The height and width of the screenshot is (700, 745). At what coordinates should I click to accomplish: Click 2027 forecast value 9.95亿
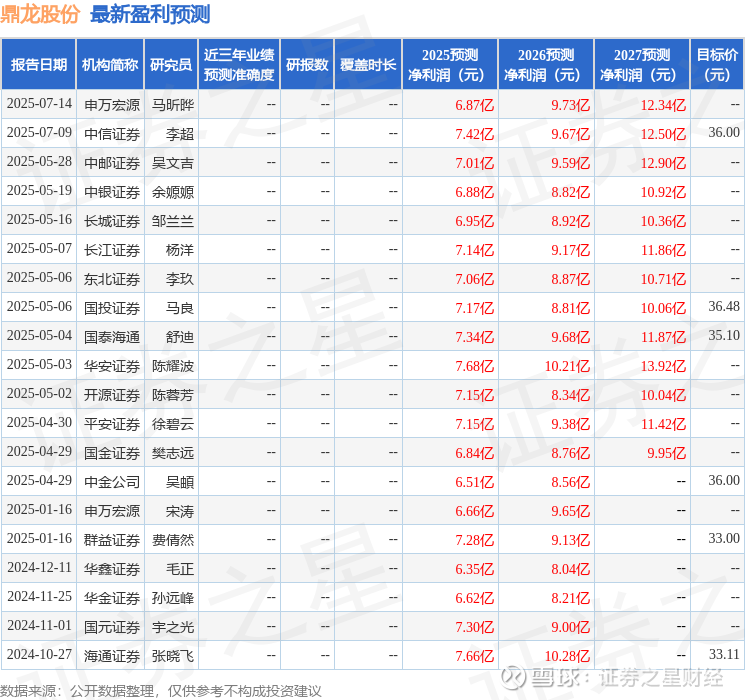point(667,453)
